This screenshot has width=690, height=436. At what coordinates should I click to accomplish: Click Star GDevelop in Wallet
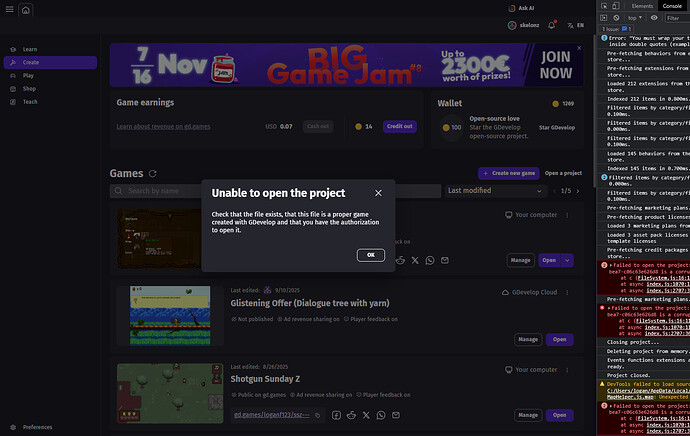(557, 128)
